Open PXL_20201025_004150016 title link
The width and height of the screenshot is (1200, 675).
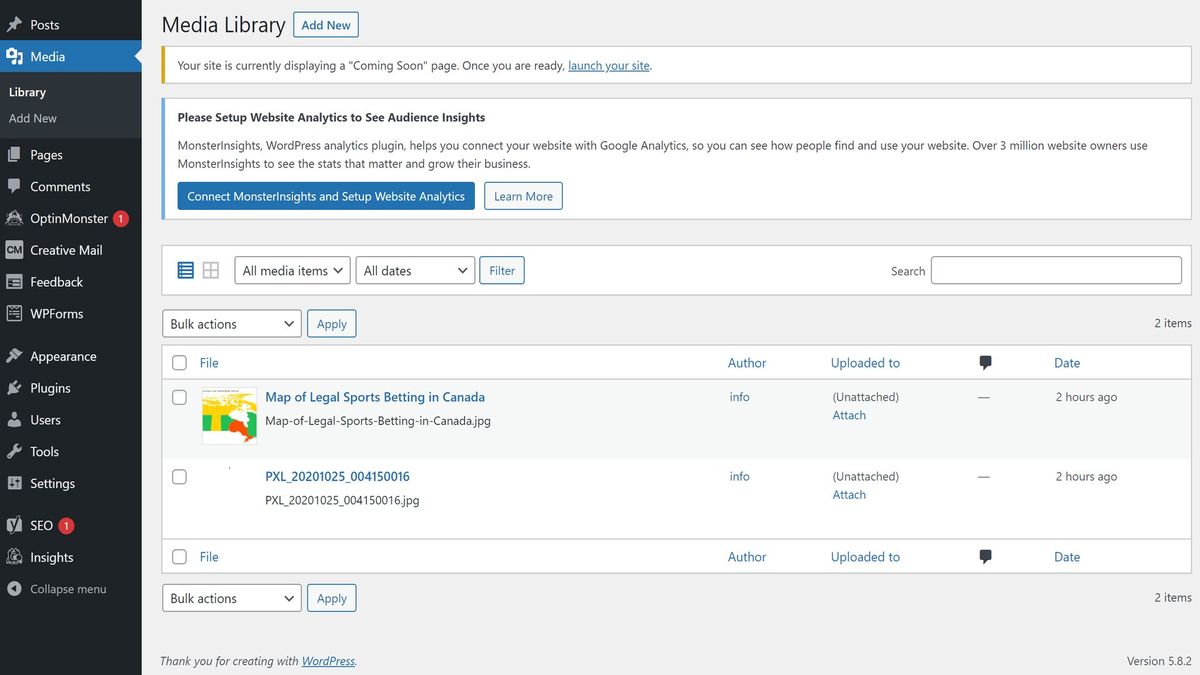click(337, 477)
